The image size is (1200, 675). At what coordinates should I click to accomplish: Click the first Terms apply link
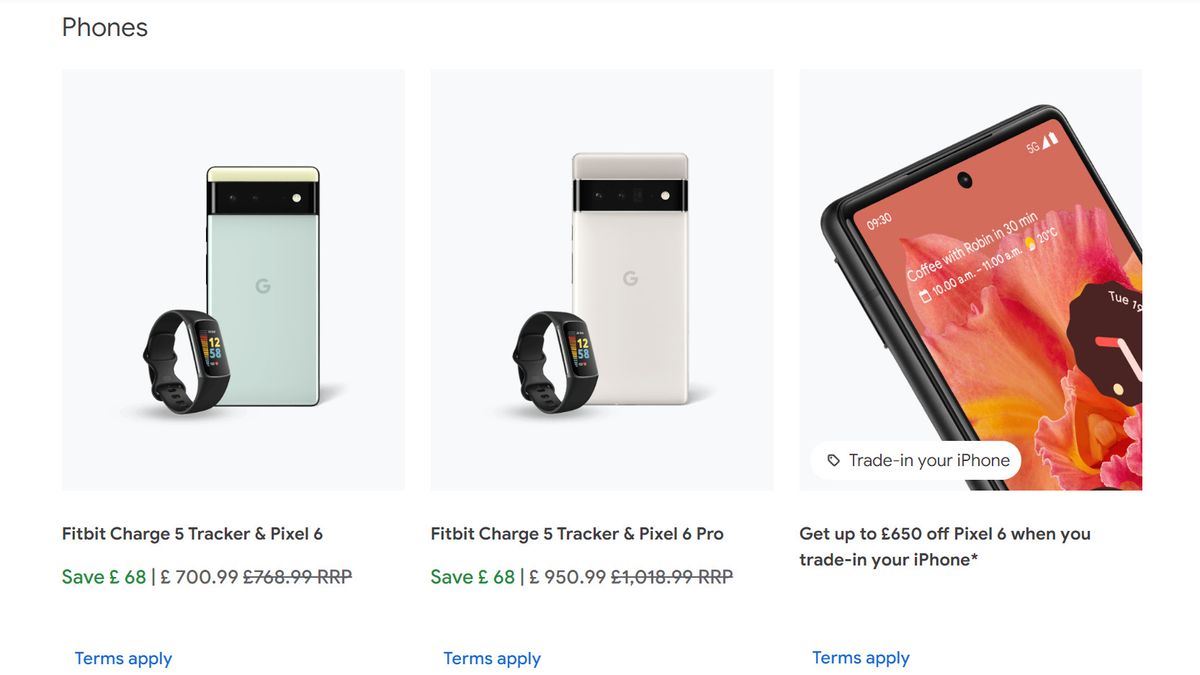click(x=122, y=658)
